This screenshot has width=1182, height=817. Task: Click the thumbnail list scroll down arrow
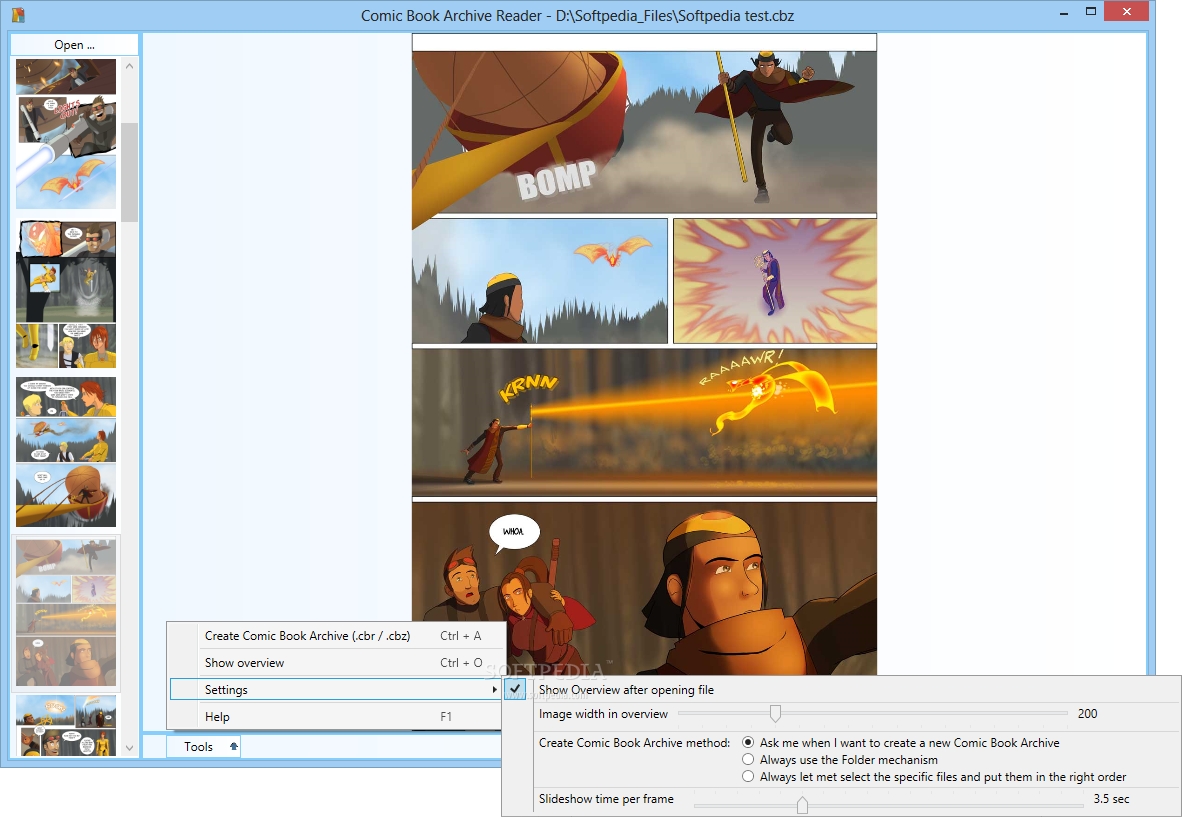tap(130, 748)
